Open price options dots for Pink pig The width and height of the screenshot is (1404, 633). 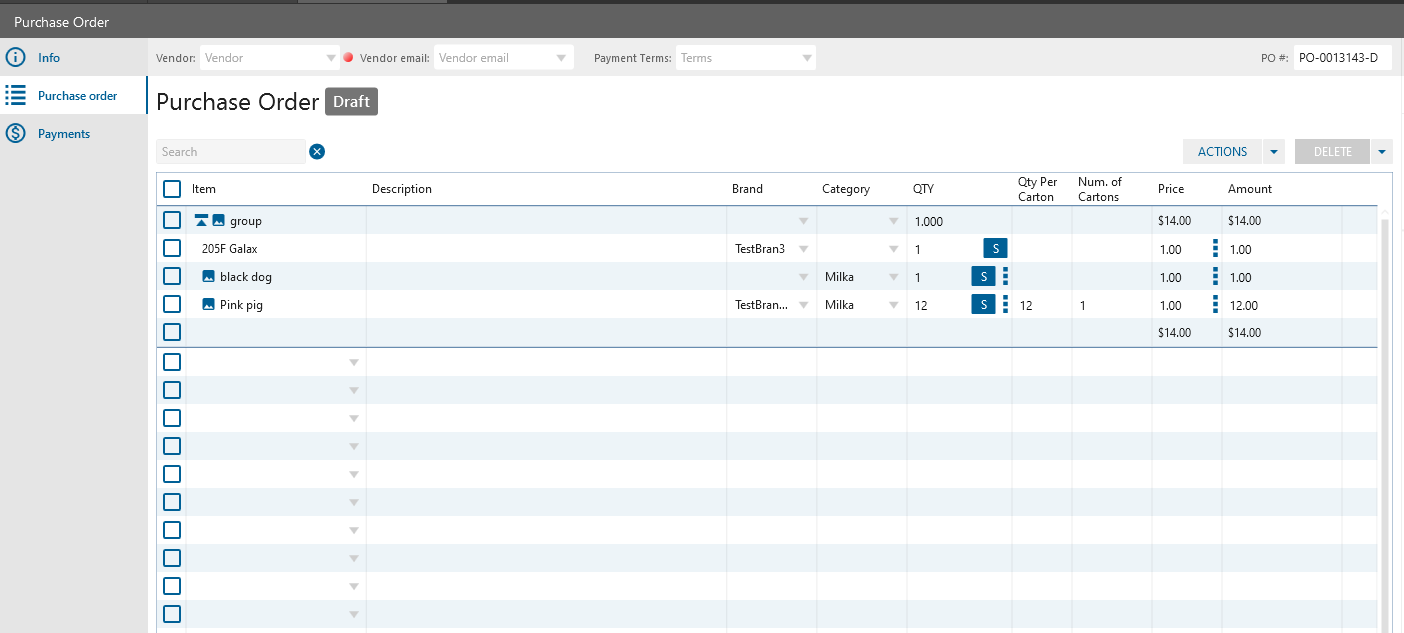1215,305
